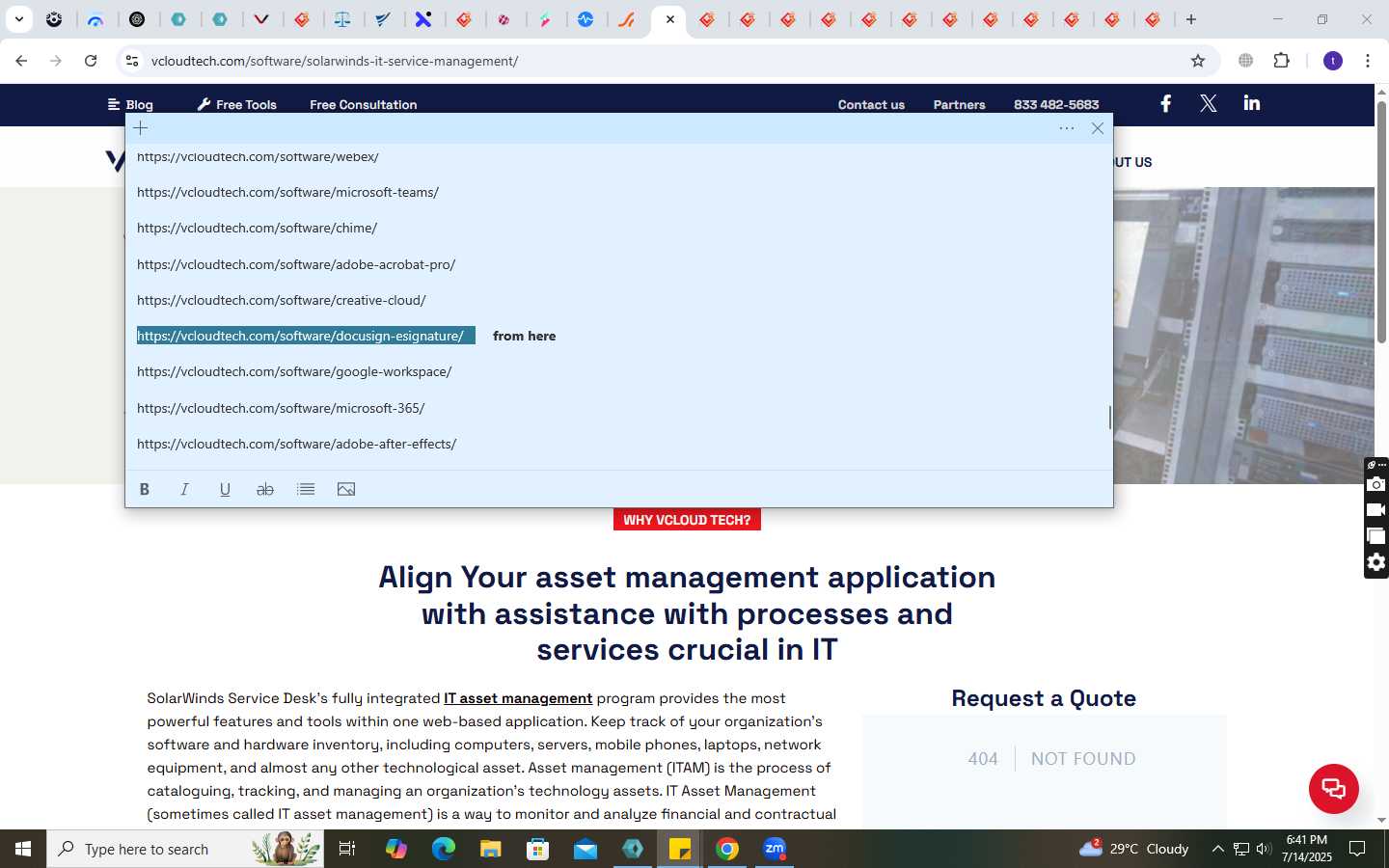
Task: Open vCloud Tech X (Twitter) icon
Action: point(1208,103)
